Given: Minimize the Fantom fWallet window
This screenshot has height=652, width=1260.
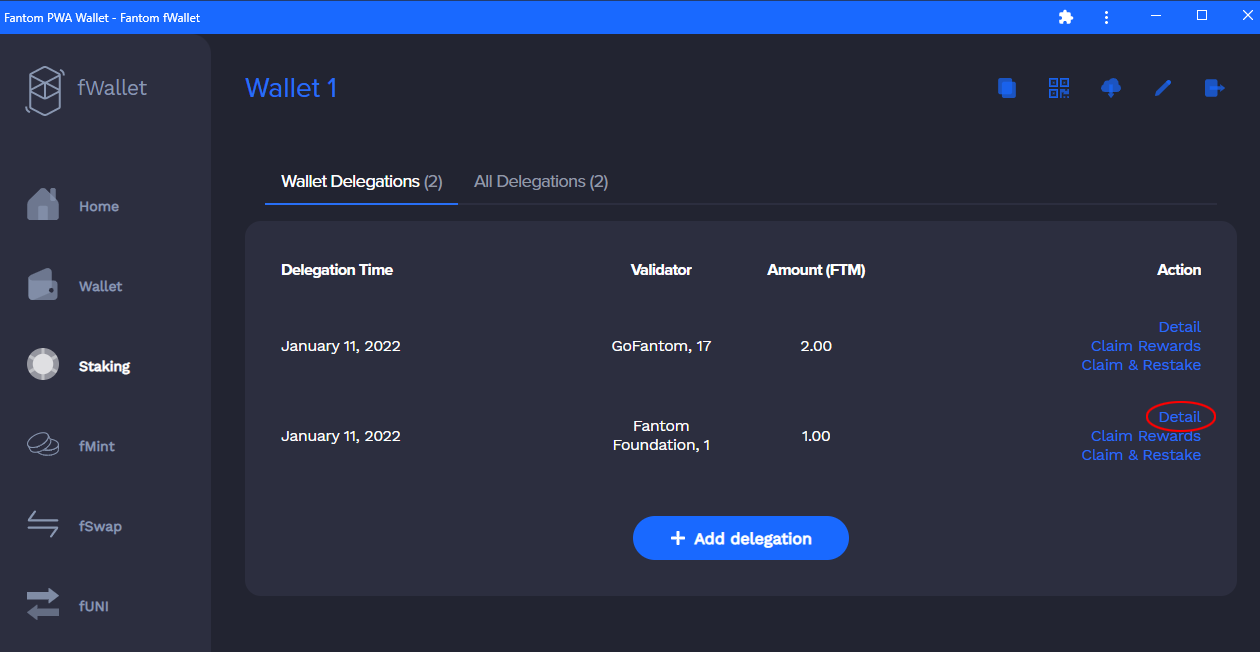Looking at the screenshot, I should [1156, 16].
